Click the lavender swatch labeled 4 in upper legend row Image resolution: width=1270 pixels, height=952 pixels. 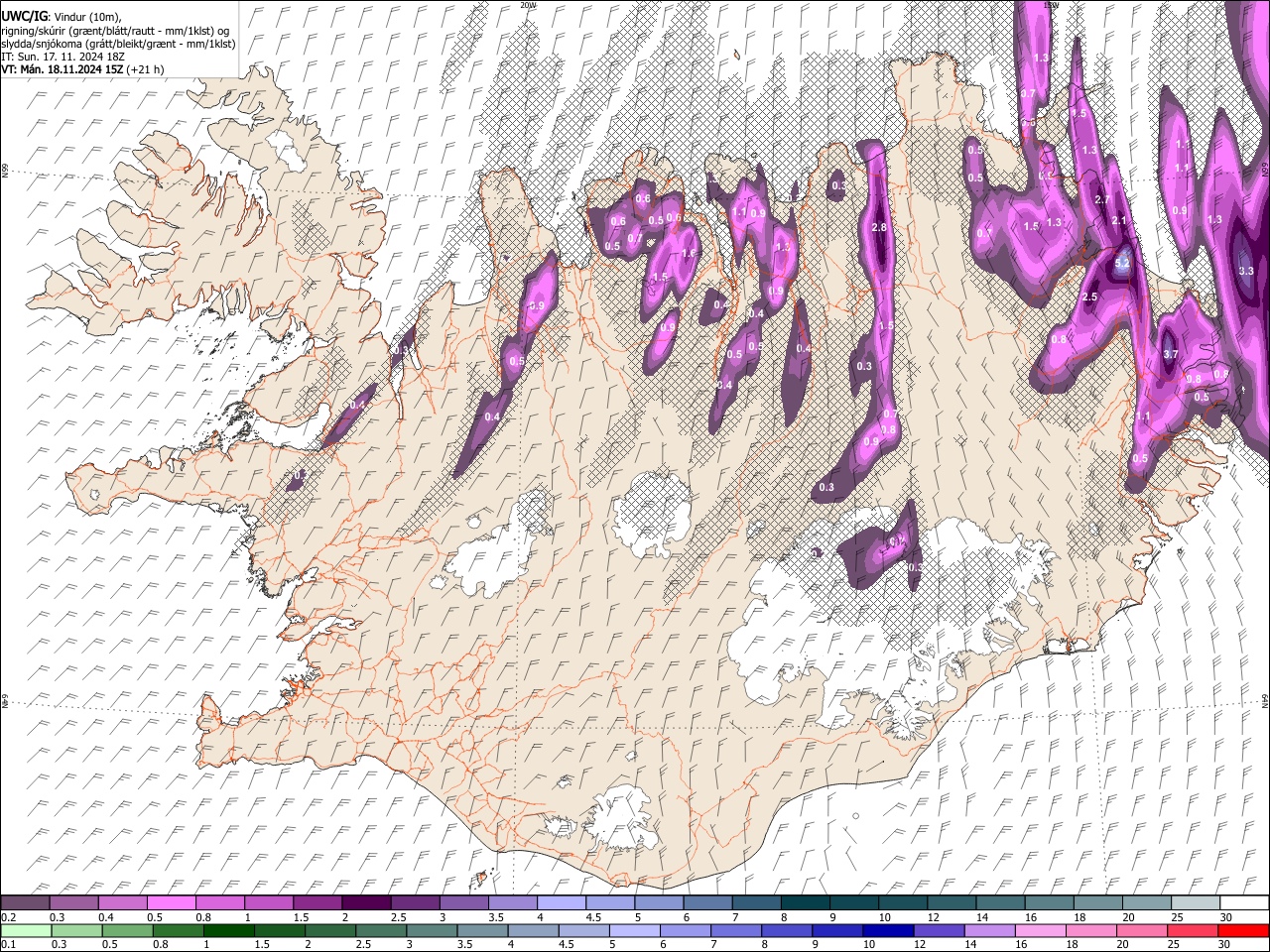click(x=562, y=903)
